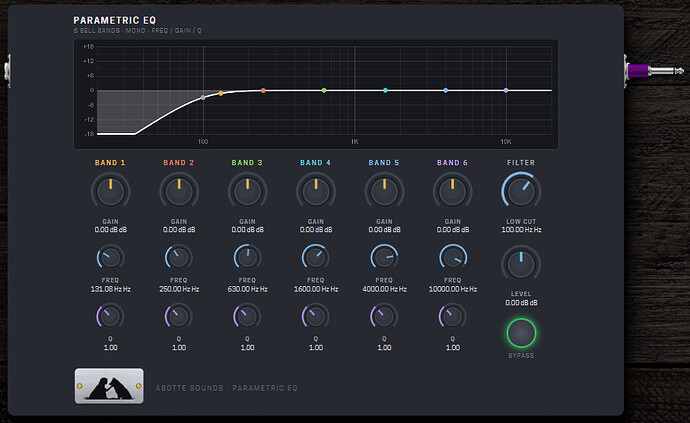This screenshot has width=690, height=423.
Task: Click low cut value 100.00 Hz
Action: (521, 230)
